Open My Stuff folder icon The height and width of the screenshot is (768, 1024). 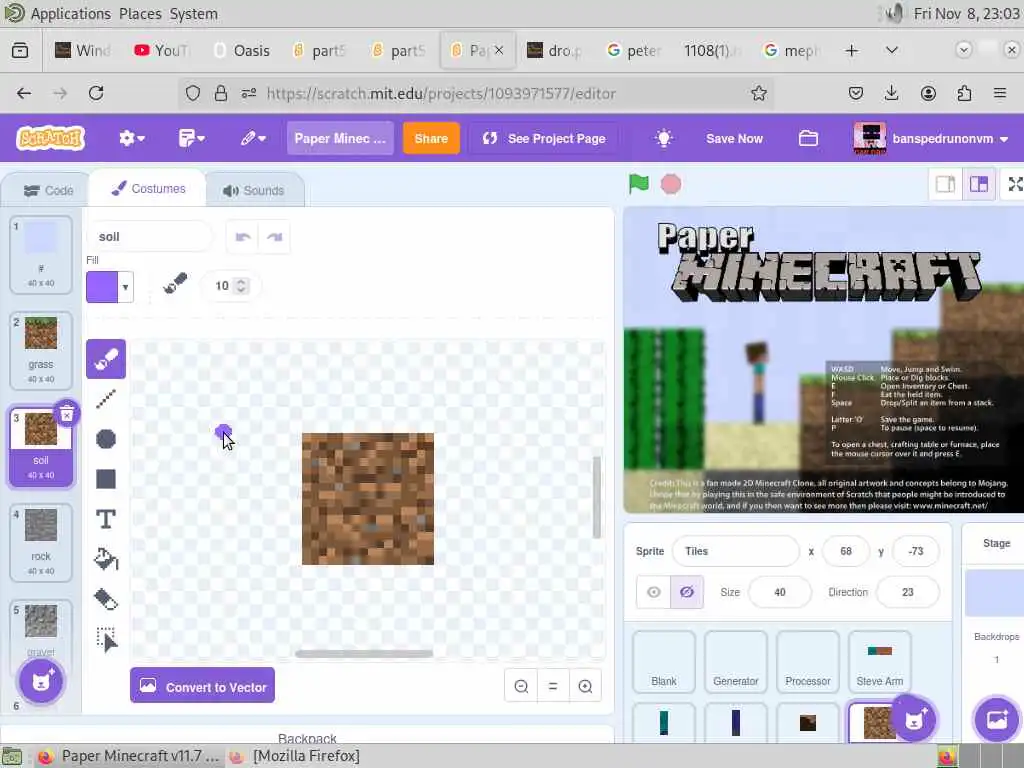808,138
